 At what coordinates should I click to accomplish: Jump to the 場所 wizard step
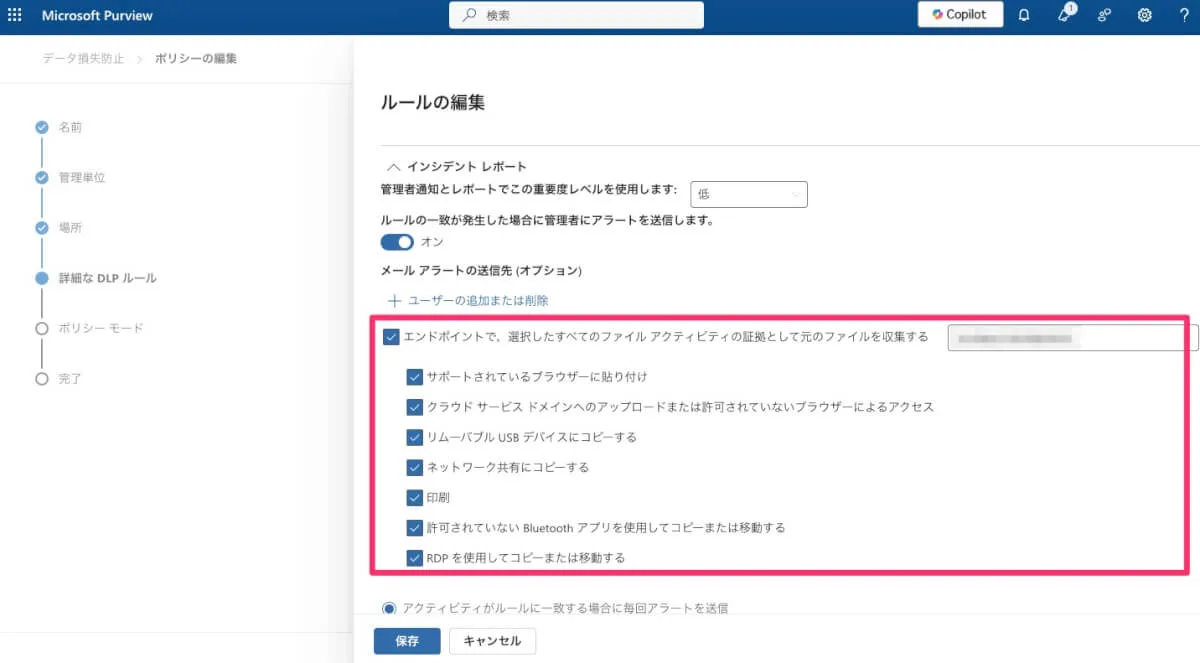70,228
